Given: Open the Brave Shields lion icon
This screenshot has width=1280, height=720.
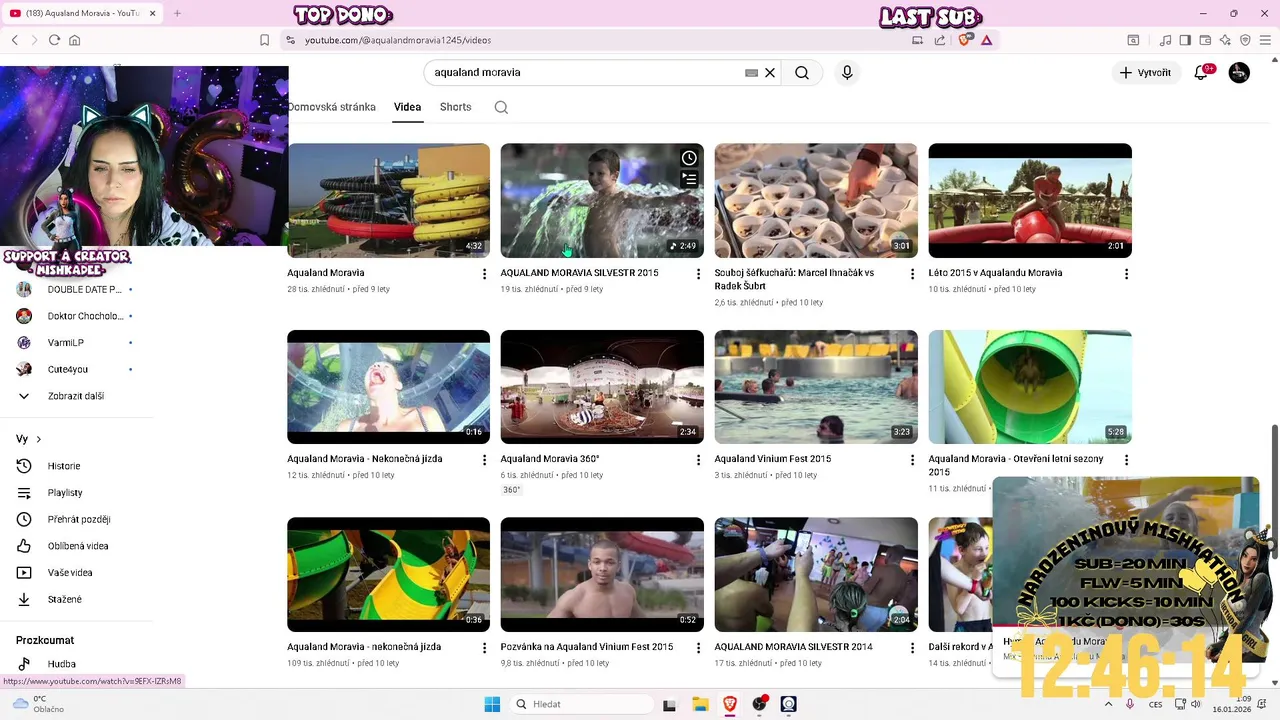Looking at the screenshot, I should coord(964,40).
